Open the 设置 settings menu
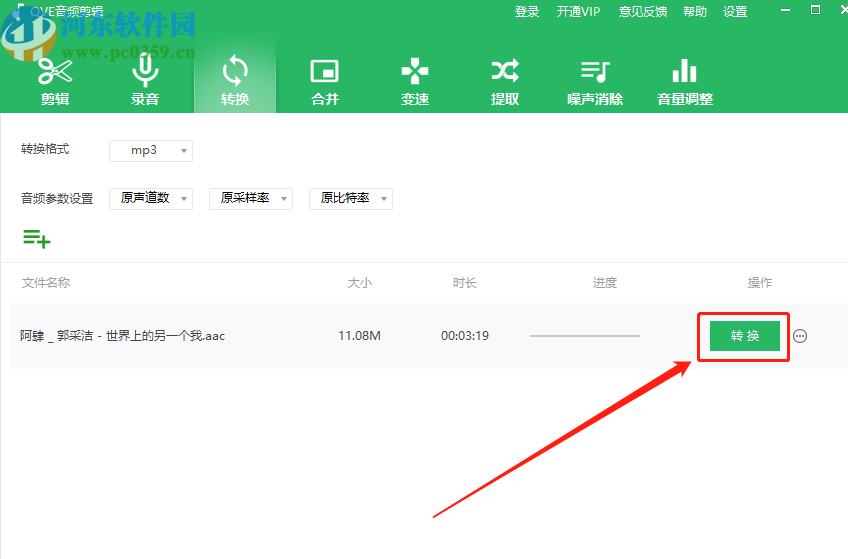Image resolution: width=848 pixels, height=559 pixels. pos(735,11)
